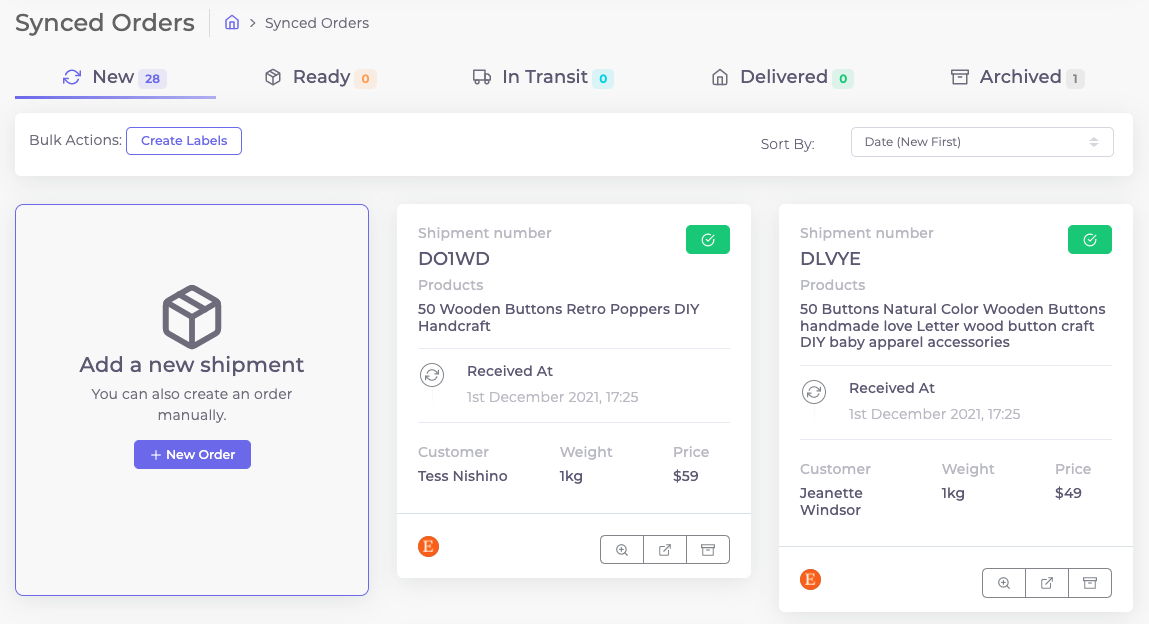Click customer name Jeanette Windsor
Screen dimensions: 1149x624
[831, 502]
